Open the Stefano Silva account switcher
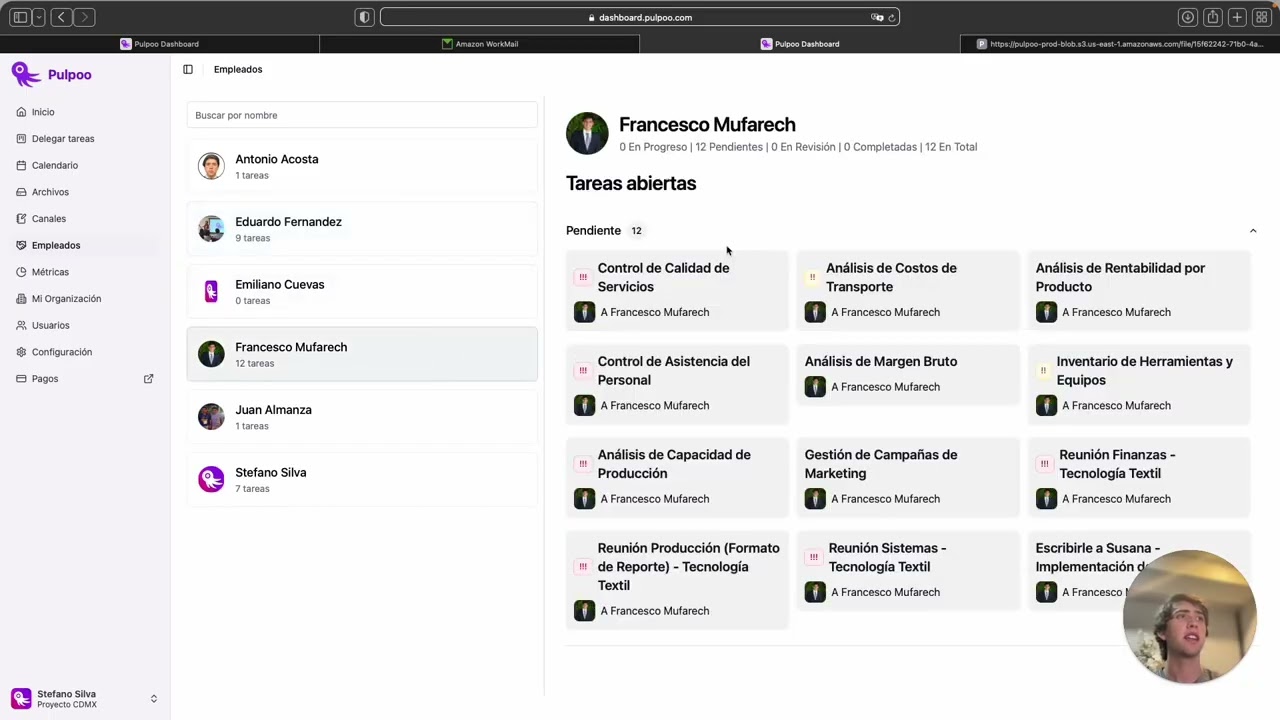 point(85,699)
